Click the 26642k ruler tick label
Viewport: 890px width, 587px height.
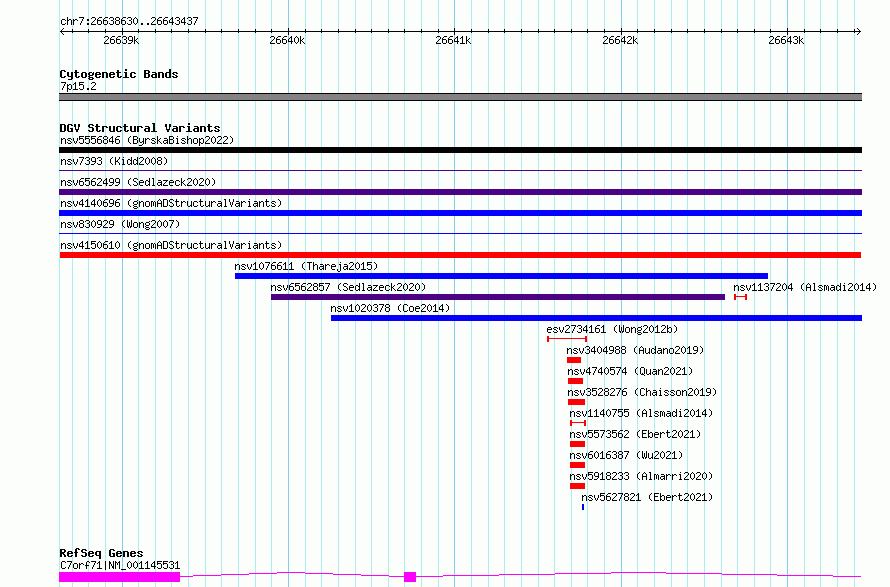[x=620, y=40]
